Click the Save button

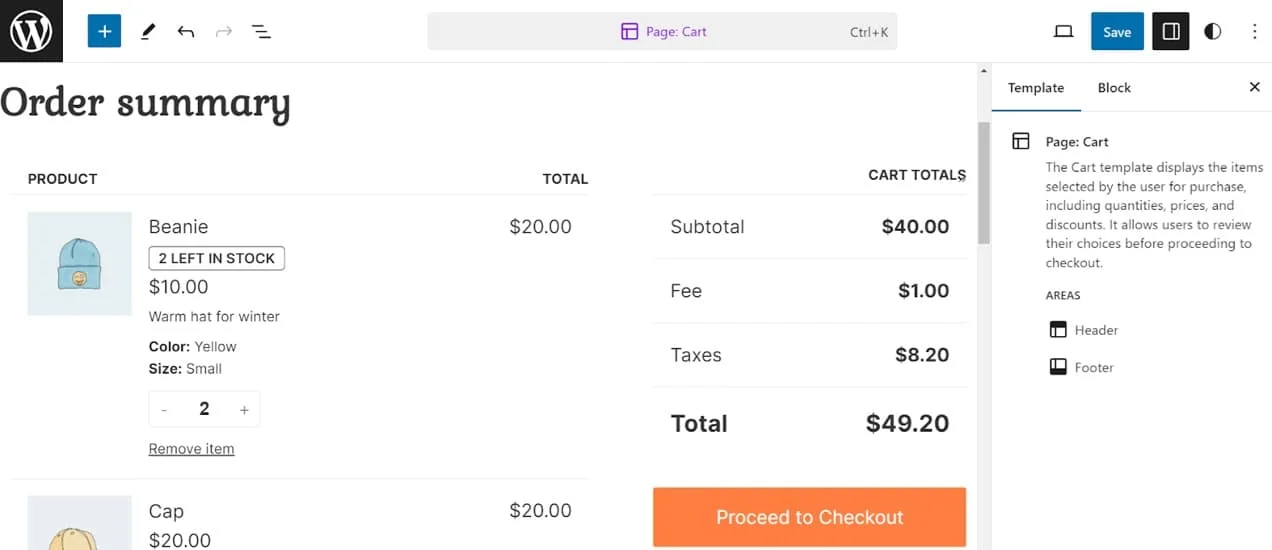pyautogui.click(x=1117, y=31)
